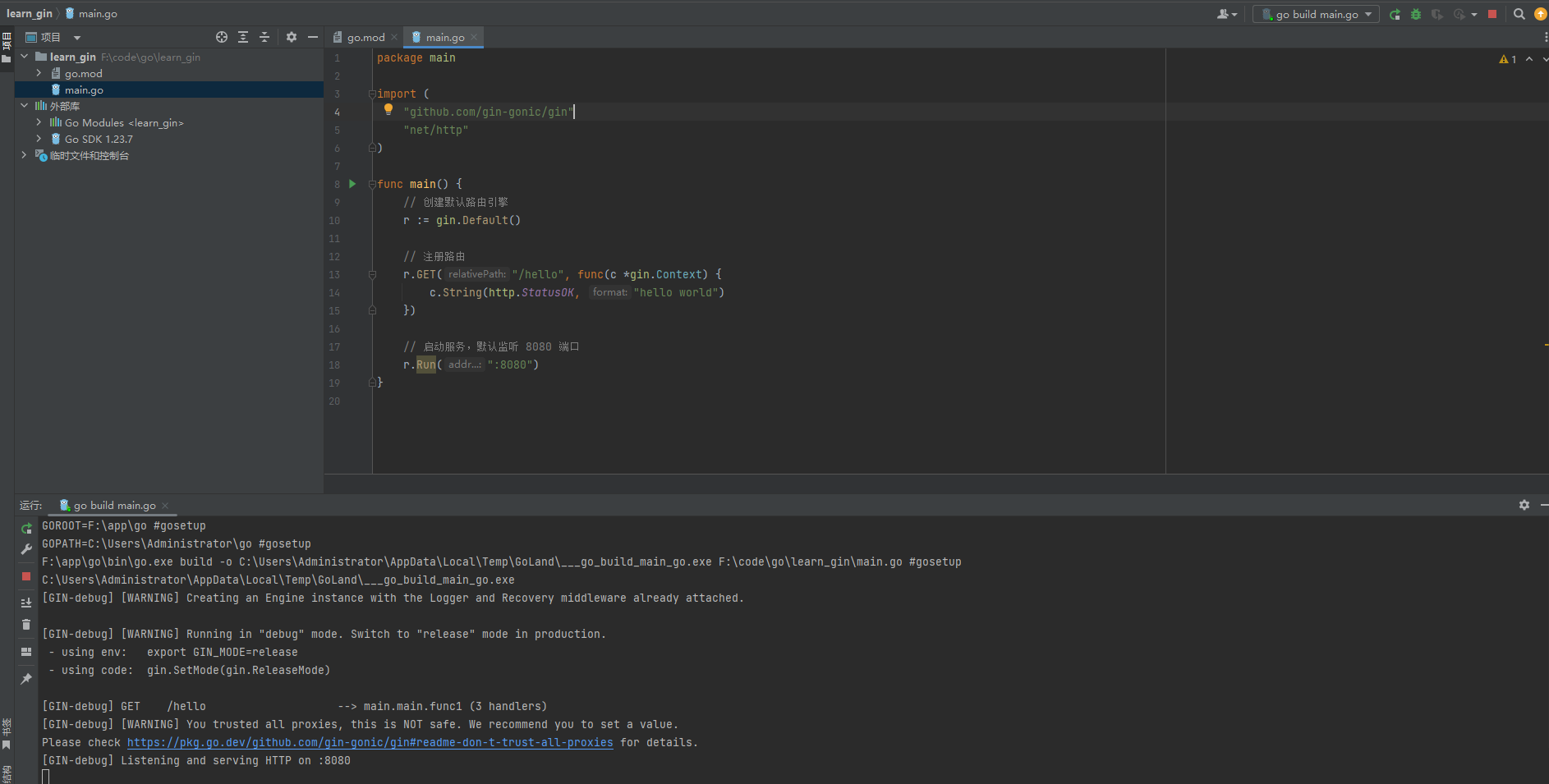Click main.go breadcrumb in navigation bar
The image size is (1549, 784).
(x=91, y=13)
